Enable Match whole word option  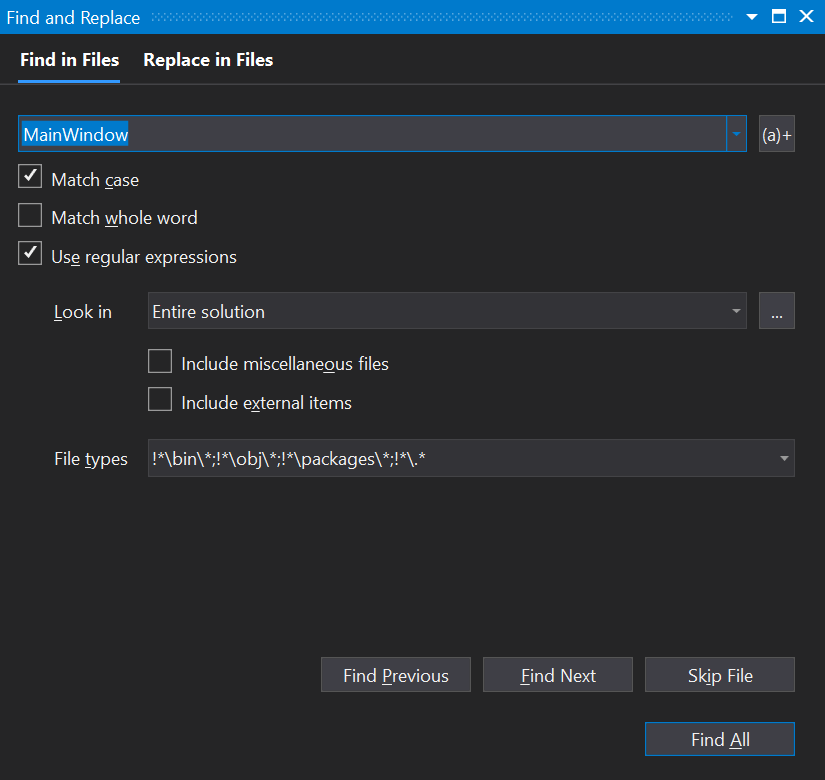click(31, 216)
